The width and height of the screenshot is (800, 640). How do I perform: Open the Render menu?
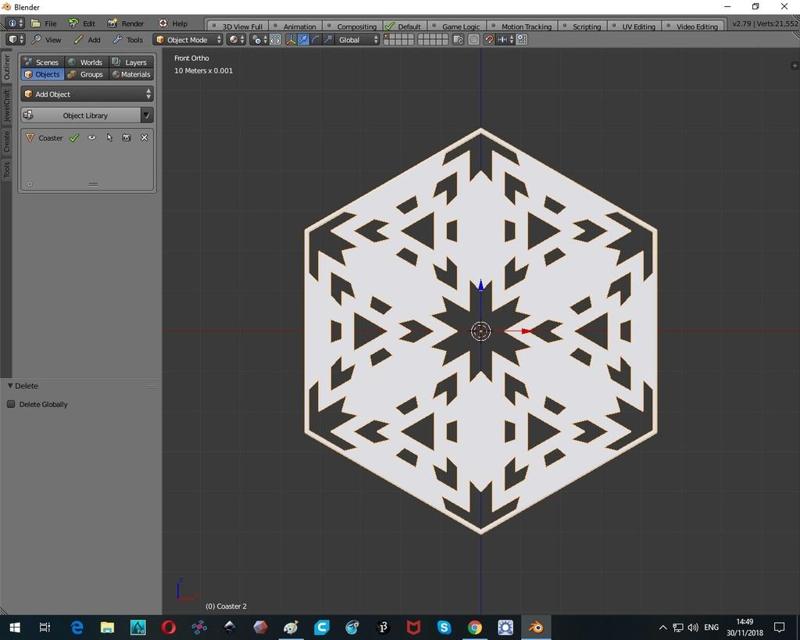126,23
